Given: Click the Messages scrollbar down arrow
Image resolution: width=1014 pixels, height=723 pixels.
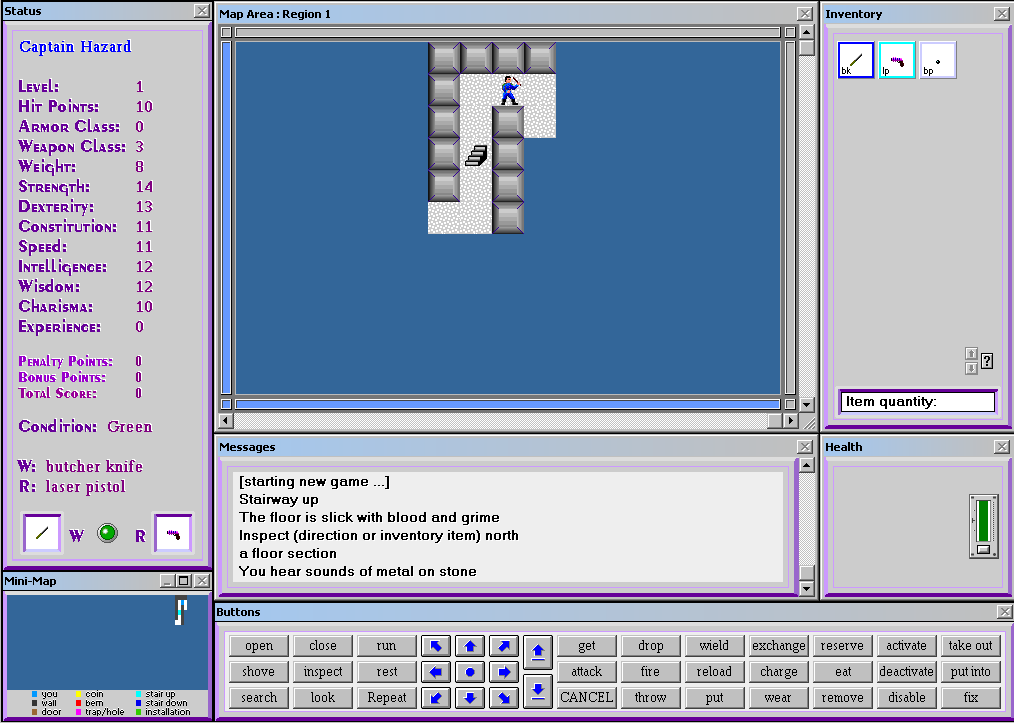Looking at the screenshot, I should click(x=806, y=588).
